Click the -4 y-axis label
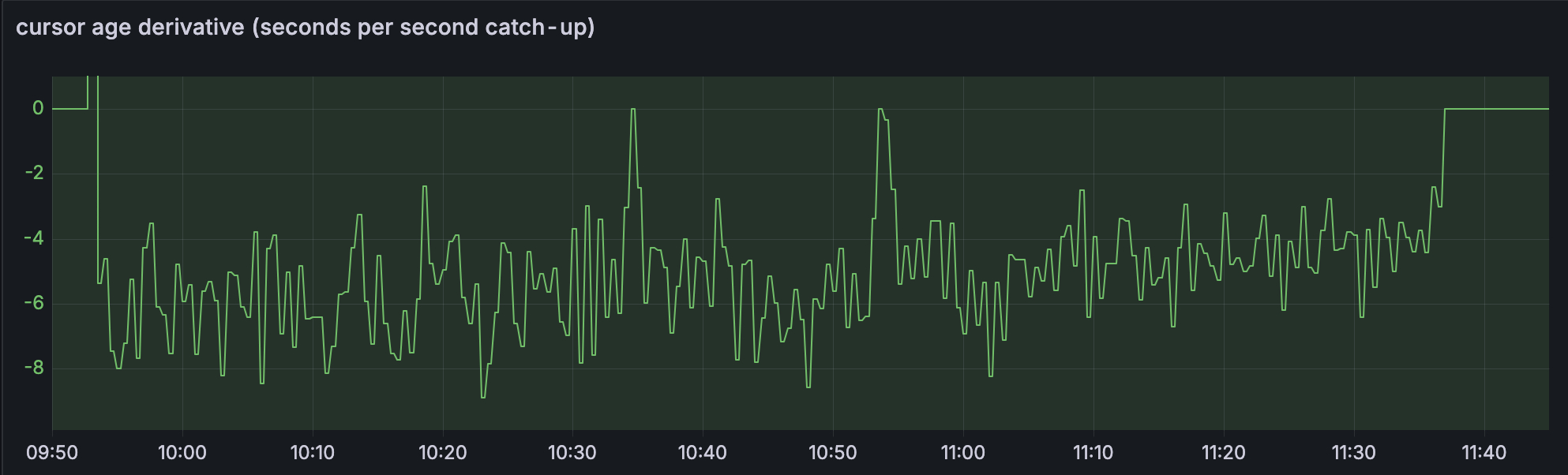 pyautogui.click(x=34, y=238)
